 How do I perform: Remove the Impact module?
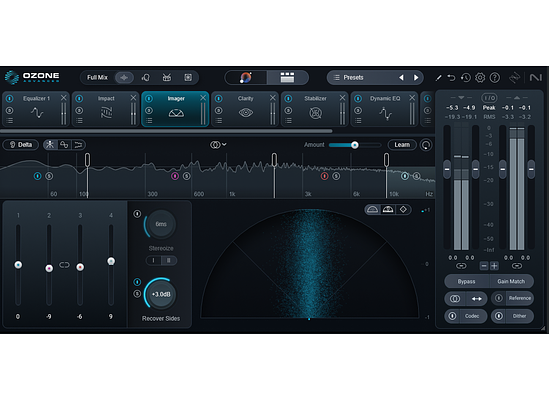pyautogui.click(x=133, y=98)
